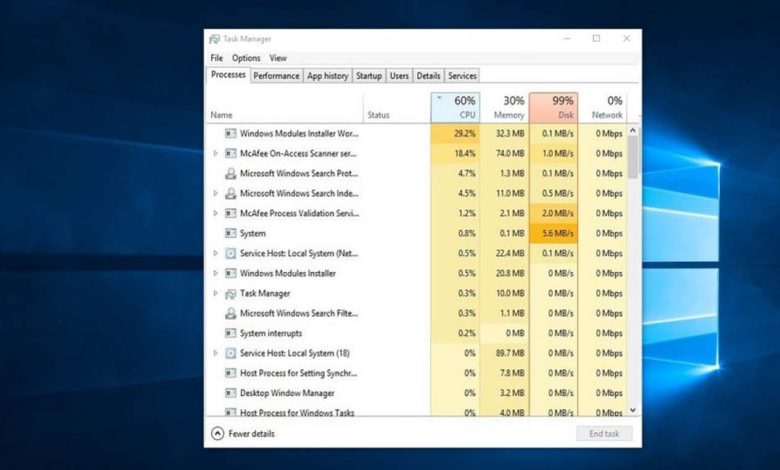This screenshot has height=470, width=780.
Task: Select the System interrupts row text
Action: pos(271,333)
